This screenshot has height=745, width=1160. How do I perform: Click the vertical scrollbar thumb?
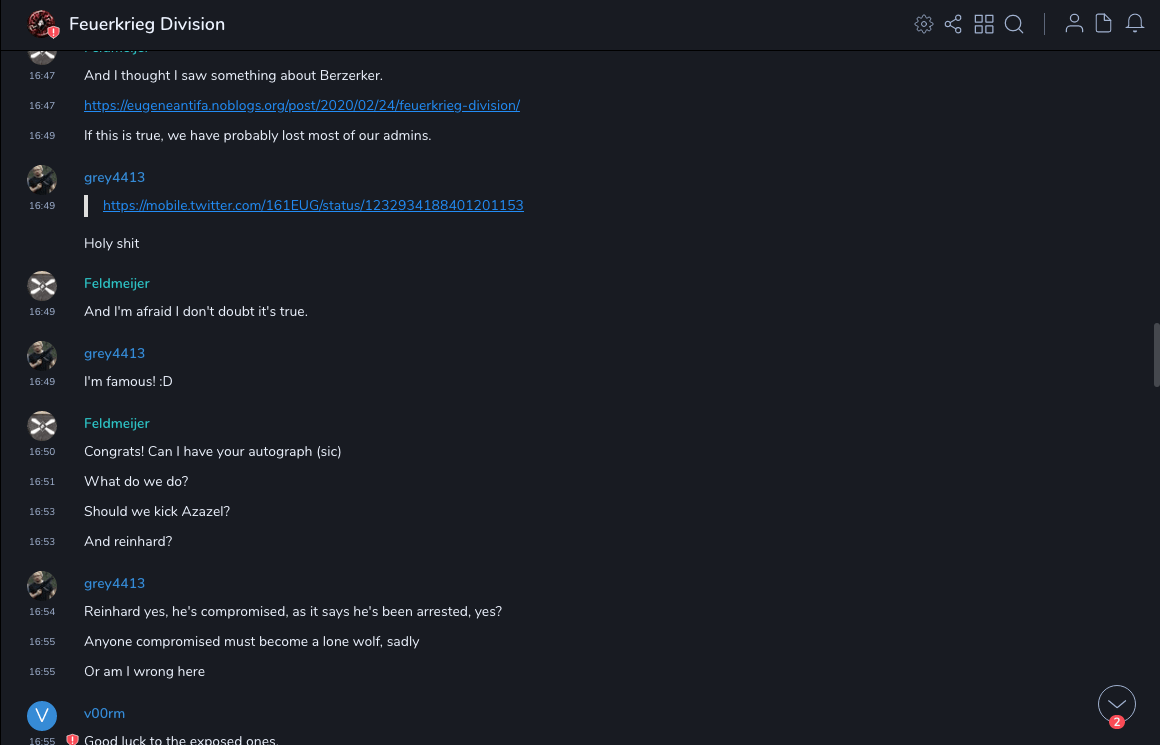coord(1156,355)
